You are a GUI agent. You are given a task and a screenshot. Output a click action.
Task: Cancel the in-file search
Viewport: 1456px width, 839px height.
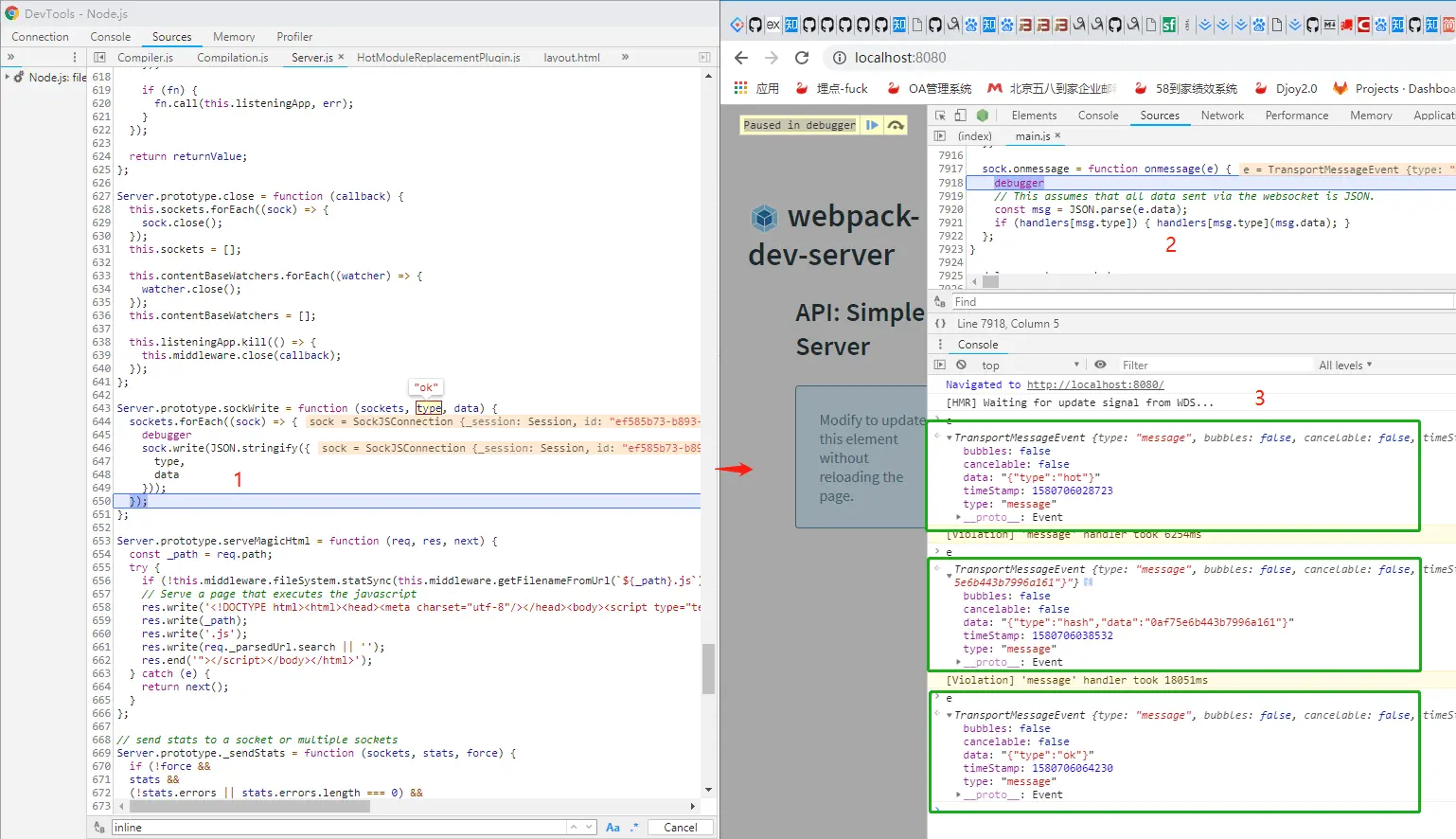point(680,828)
